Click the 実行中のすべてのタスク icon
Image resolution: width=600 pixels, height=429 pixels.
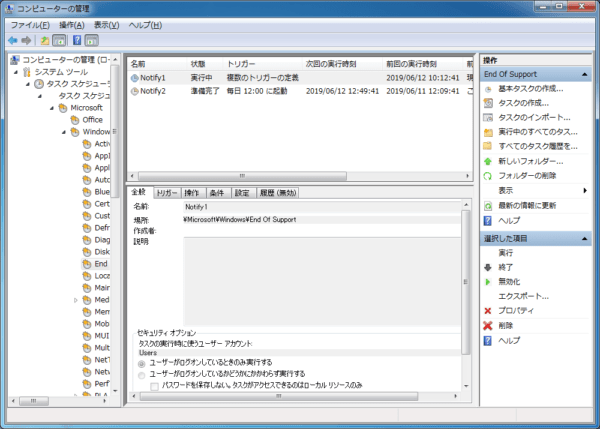click(488, 132)
